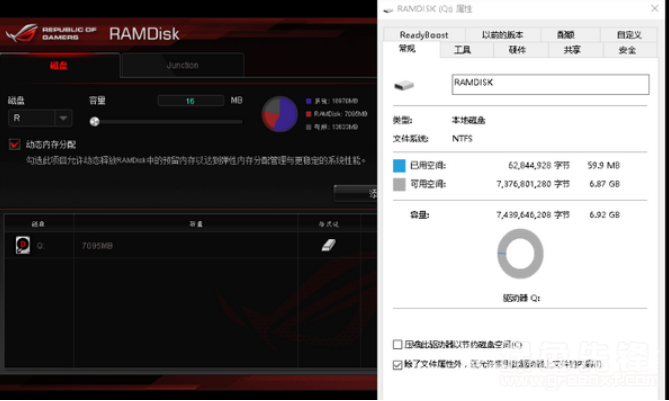Switch to the Junction tab
This screenshot has height=401, width=669.
183,65
